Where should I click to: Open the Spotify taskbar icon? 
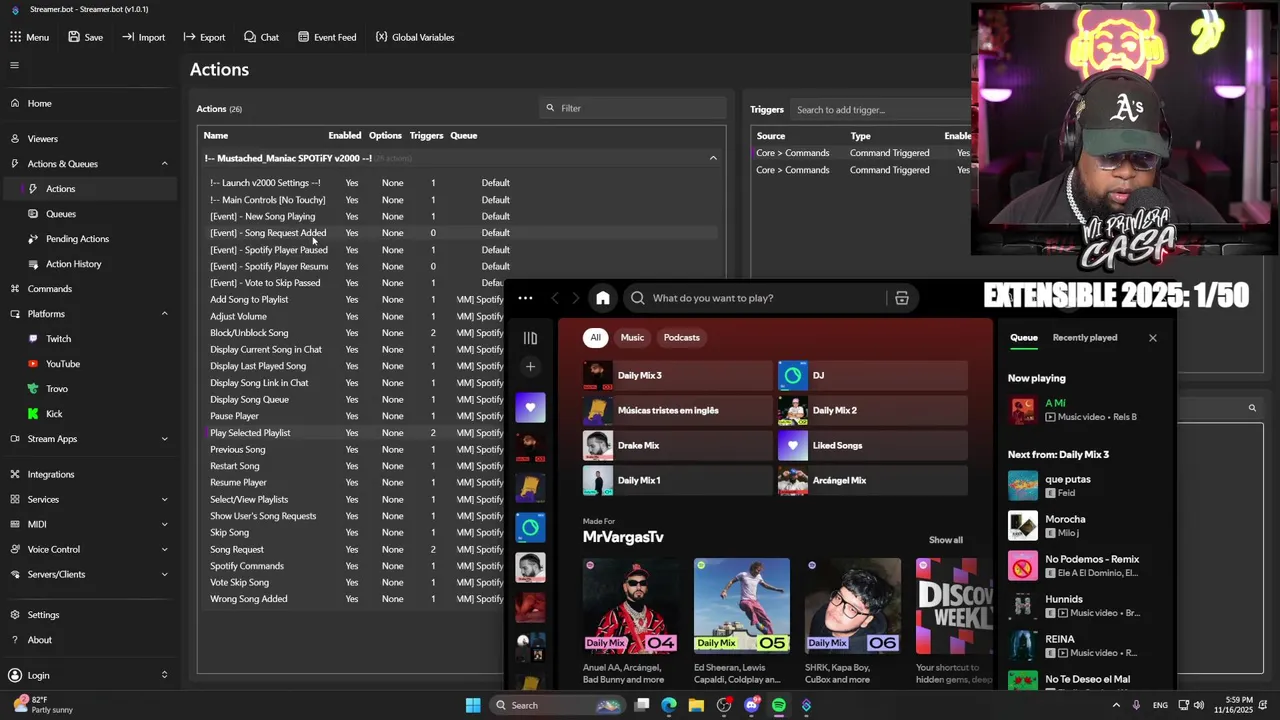(779, 705)
